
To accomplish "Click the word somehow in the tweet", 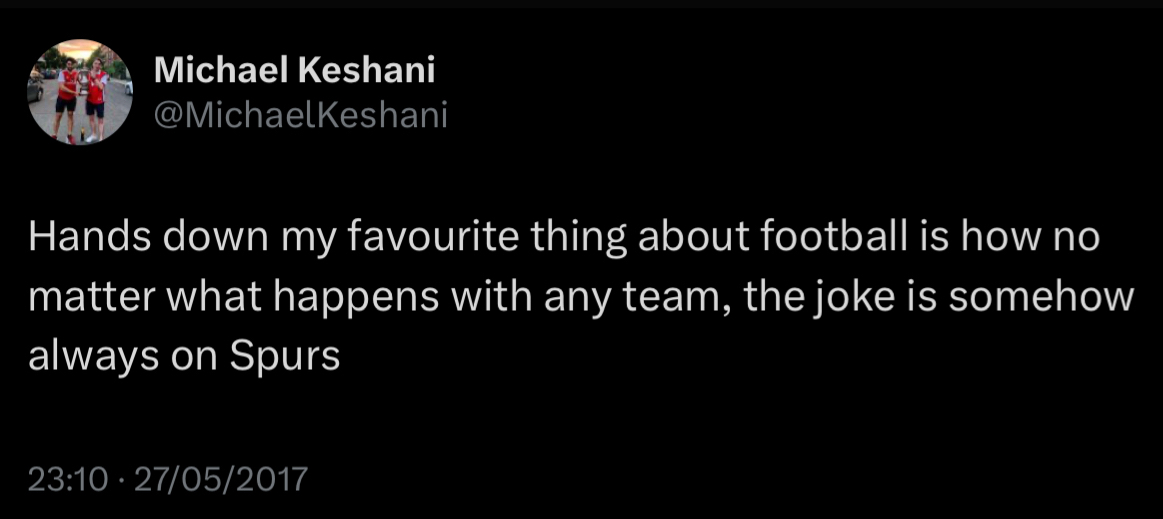I will click(x=1038, y=297).
